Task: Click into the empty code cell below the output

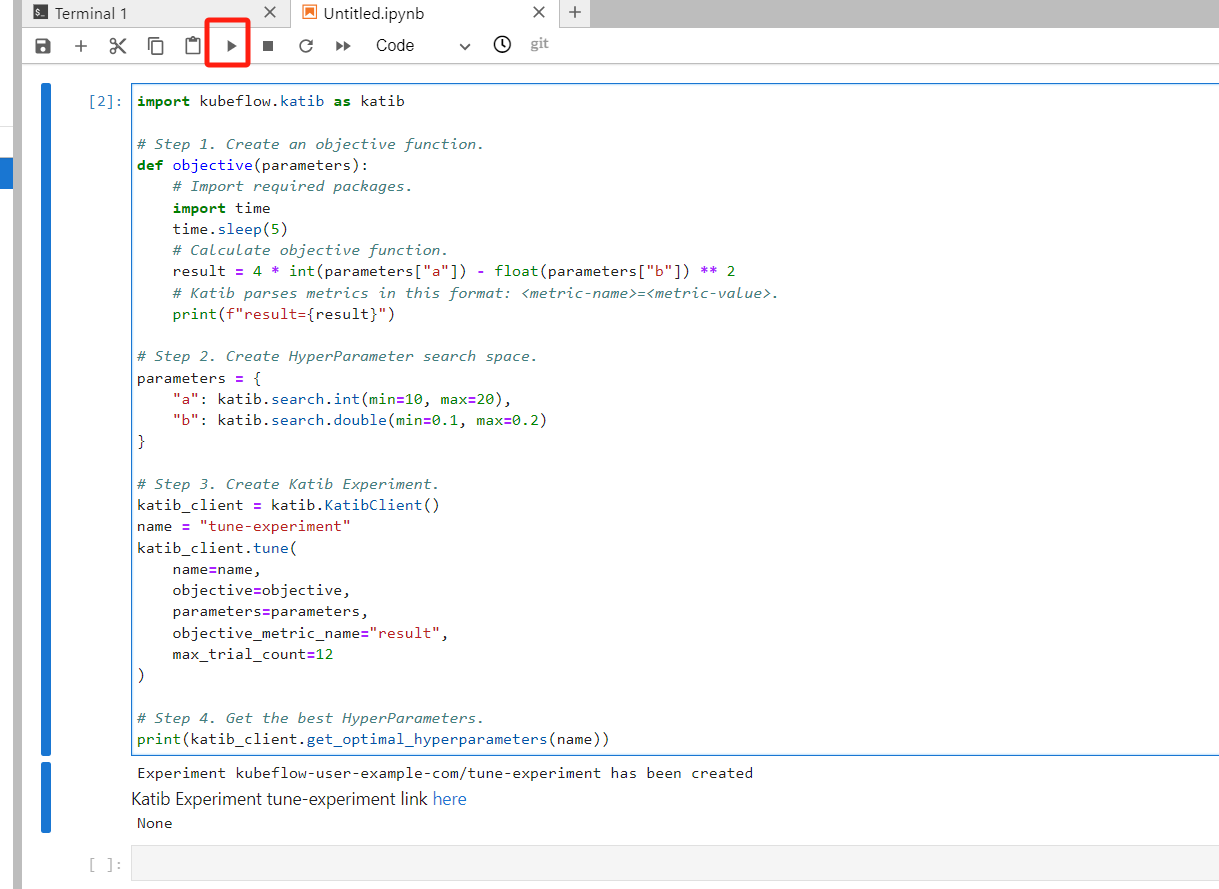Action: pyautogui.click(x=675, y=863)
